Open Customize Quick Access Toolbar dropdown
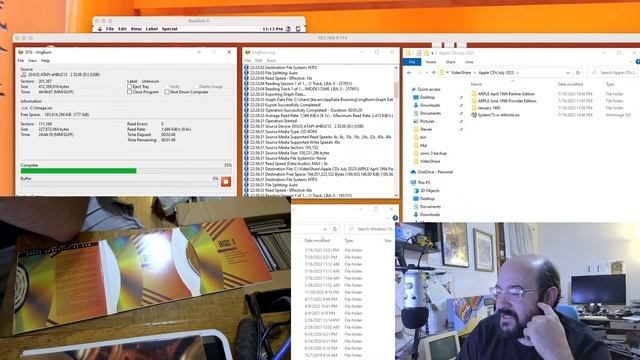 [x=432, y=53]
